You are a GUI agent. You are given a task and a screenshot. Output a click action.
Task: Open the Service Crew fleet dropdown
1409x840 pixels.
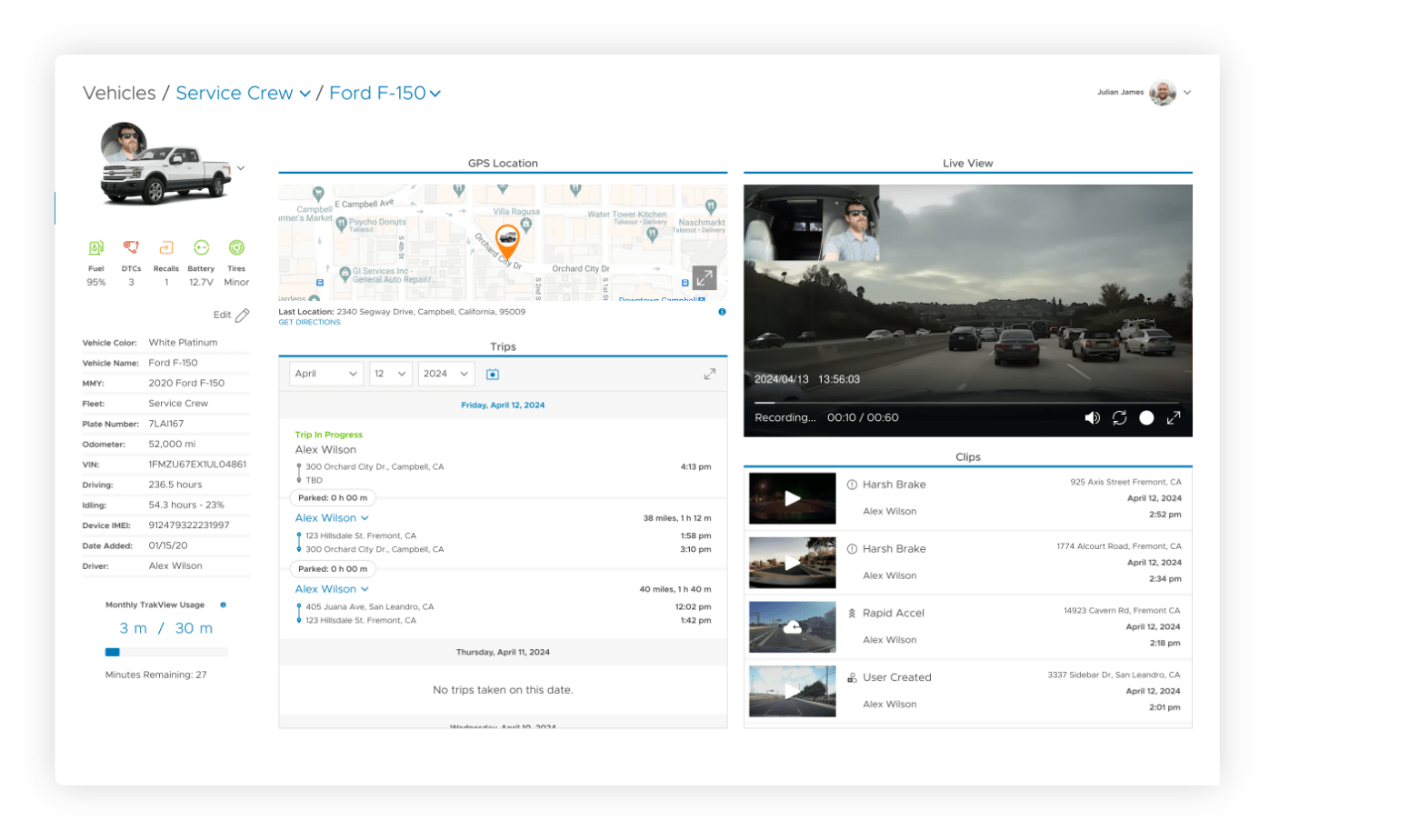point(244,94)
